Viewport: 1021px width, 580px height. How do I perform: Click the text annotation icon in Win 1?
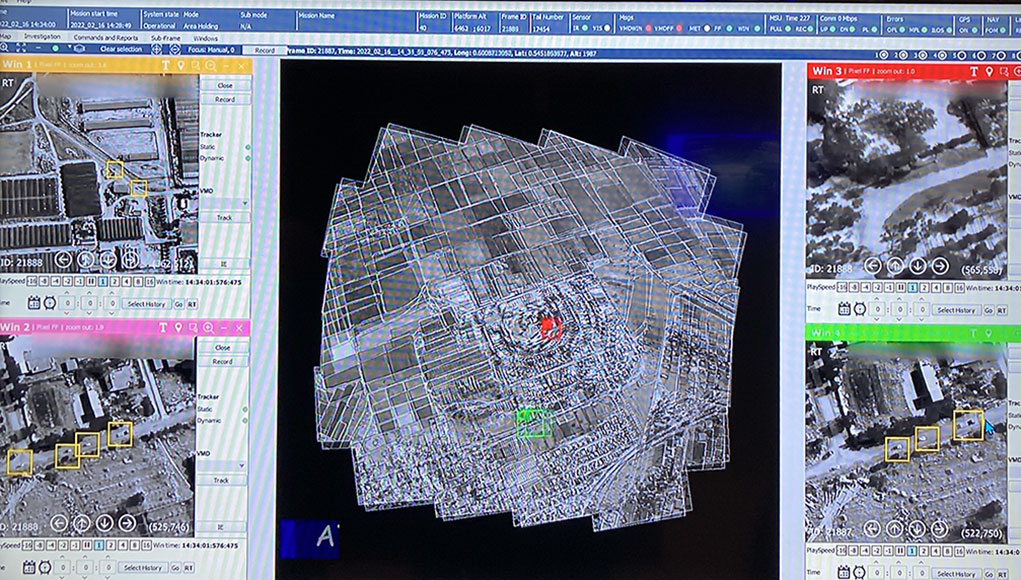(165, 65)
